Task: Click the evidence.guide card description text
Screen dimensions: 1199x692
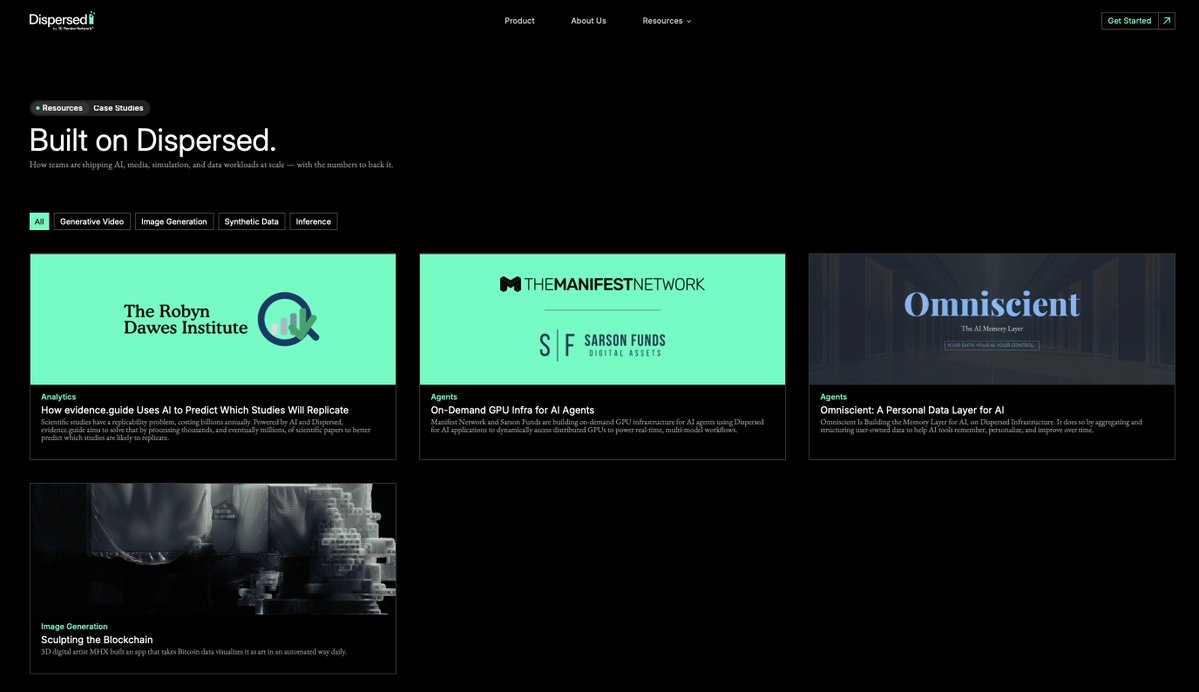Action: 206,430
